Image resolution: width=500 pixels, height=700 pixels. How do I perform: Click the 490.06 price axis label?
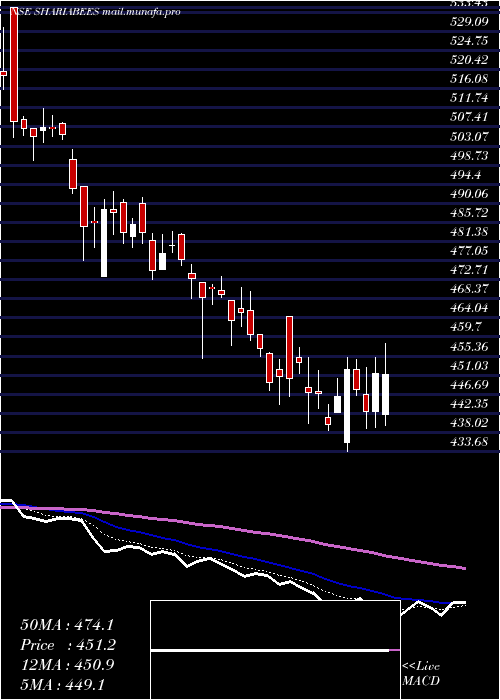tap(467, 194)
